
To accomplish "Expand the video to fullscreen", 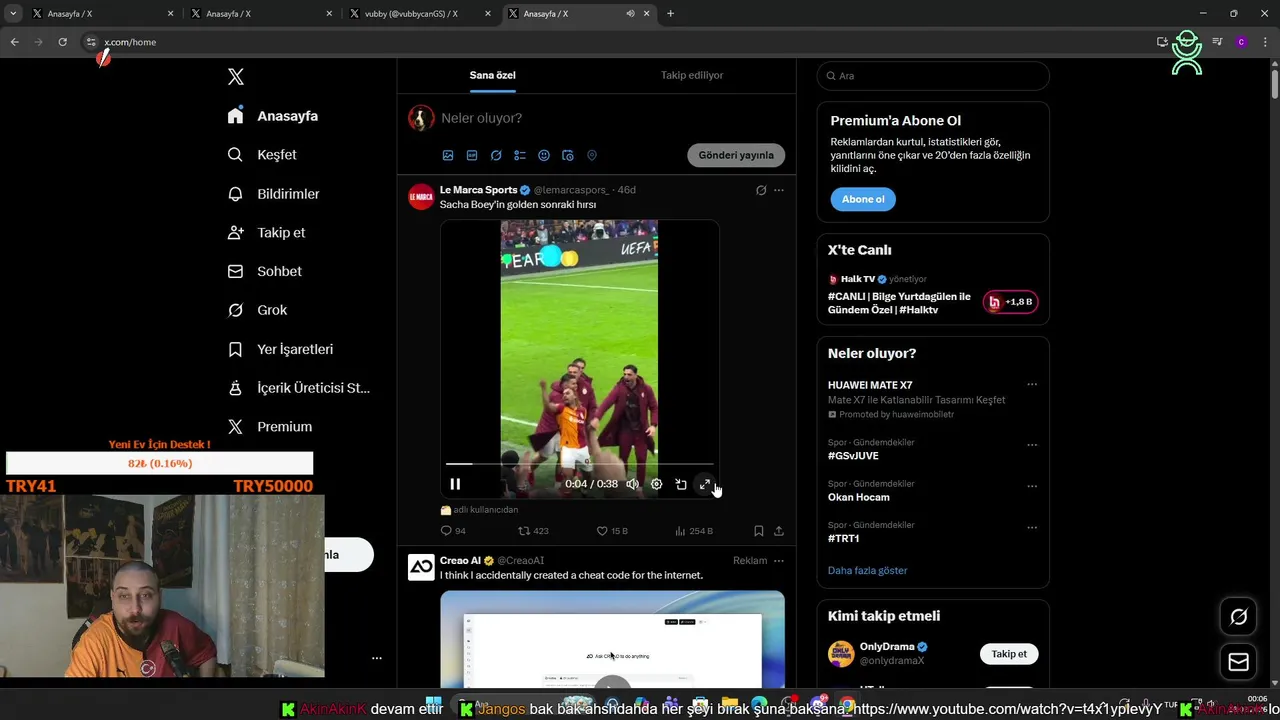I will 705,484.
